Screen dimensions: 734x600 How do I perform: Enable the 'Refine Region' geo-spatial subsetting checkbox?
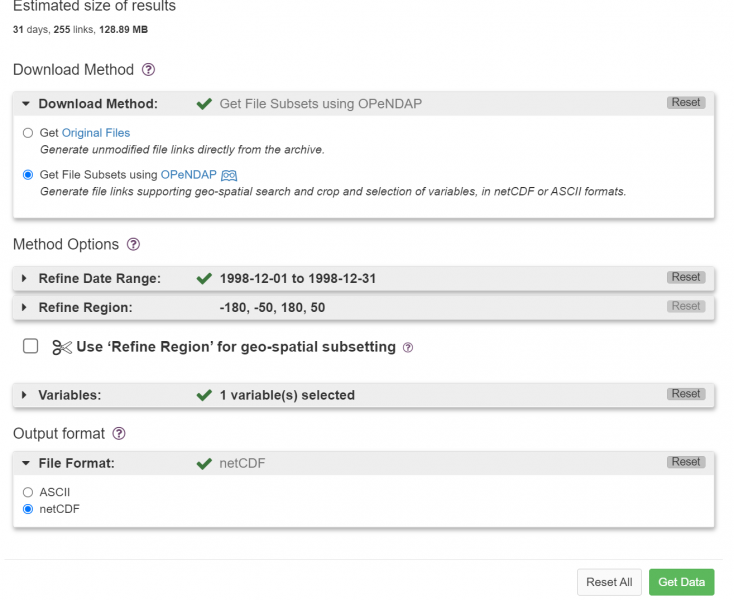point(31,346)
